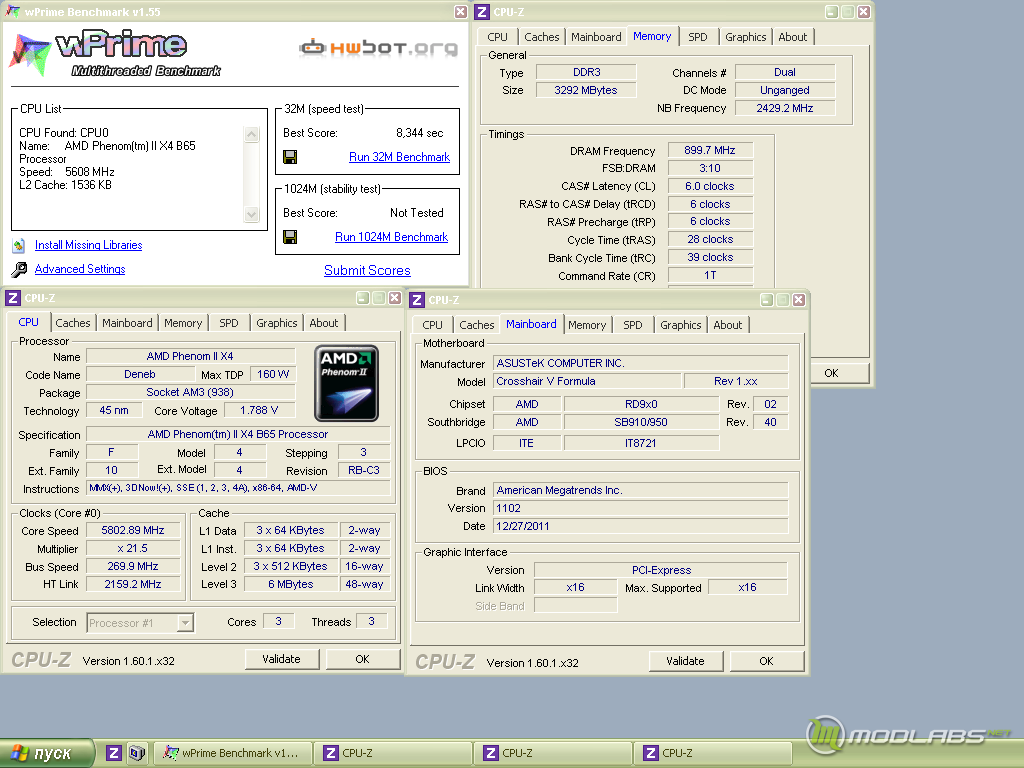Open the Processor selection dropdown
Image resolution: width=1024 pixels, height=768 pixels.
coord(185,623)
